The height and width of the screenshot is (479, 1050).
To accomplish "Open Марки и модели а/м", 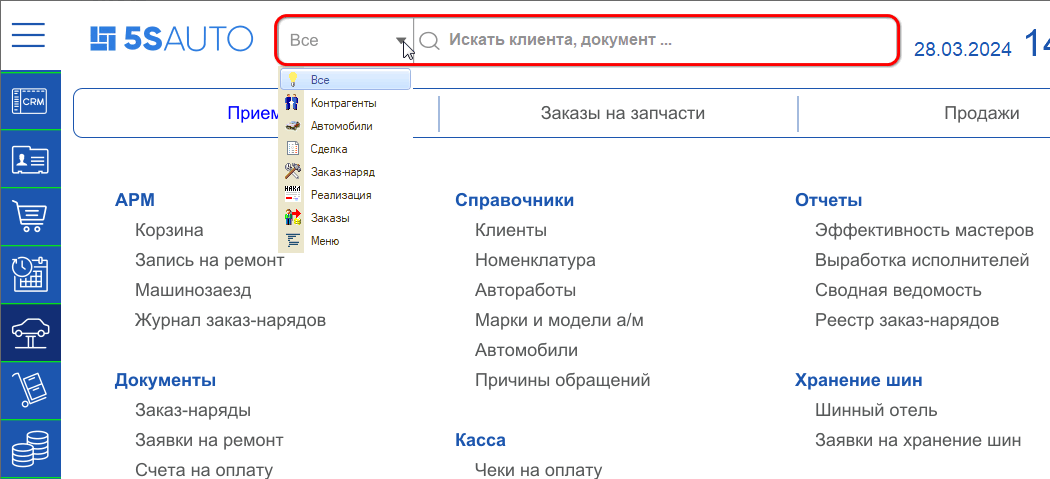I will (559, 321).
